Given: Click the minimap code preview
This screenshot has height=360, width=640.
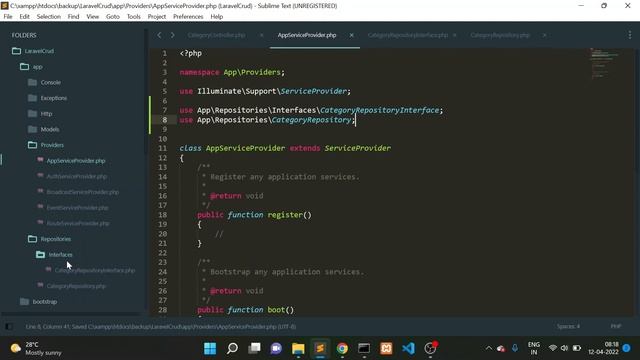Looking at the screenshot, I should 605,63.
